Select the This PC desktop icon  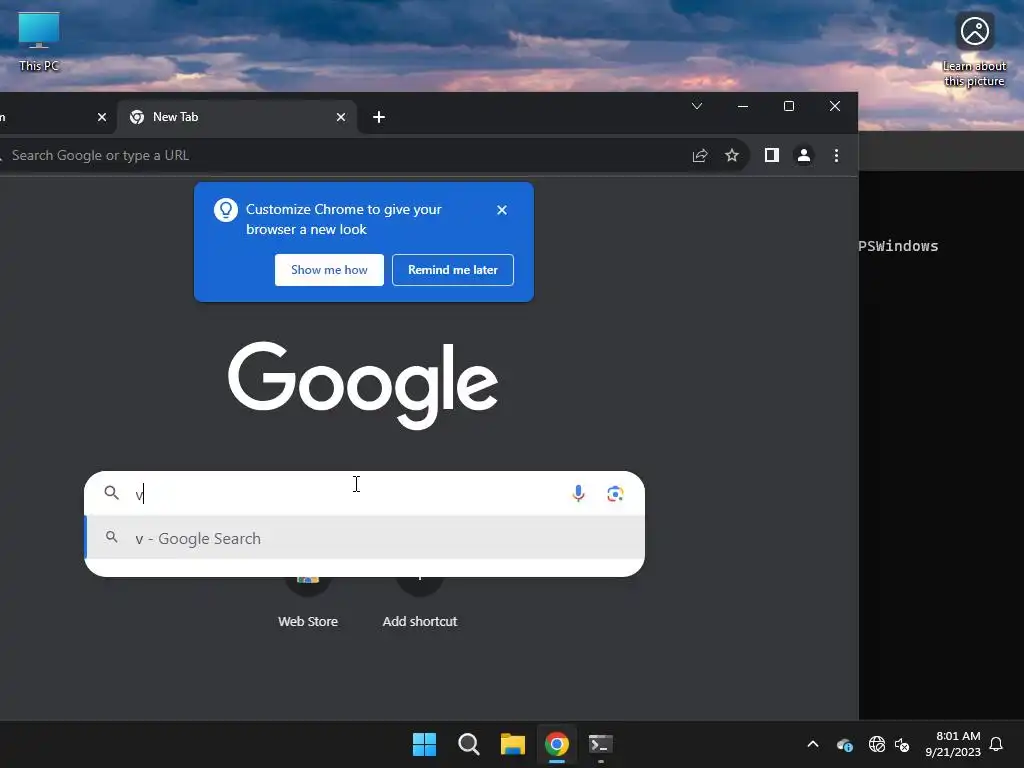click(x=39, y=41)
